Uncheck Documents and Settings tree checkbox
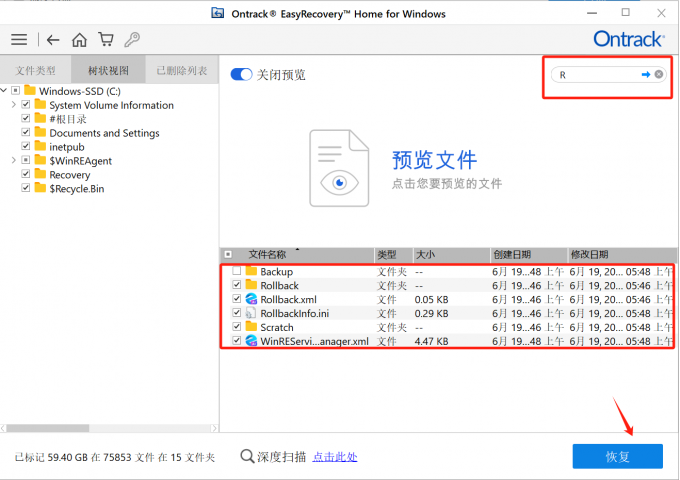Screen dimensions: 680x480 [26, 132]
